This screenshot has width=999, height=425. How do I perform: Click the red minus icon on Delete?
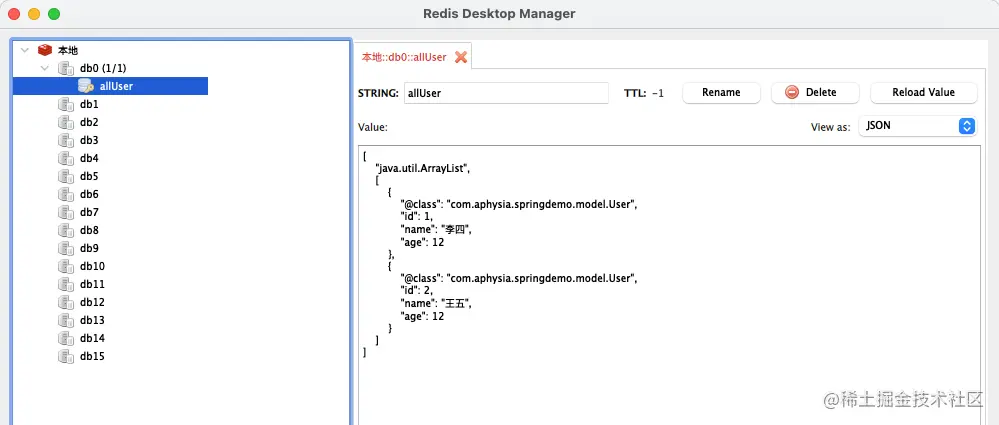(791, 92)
